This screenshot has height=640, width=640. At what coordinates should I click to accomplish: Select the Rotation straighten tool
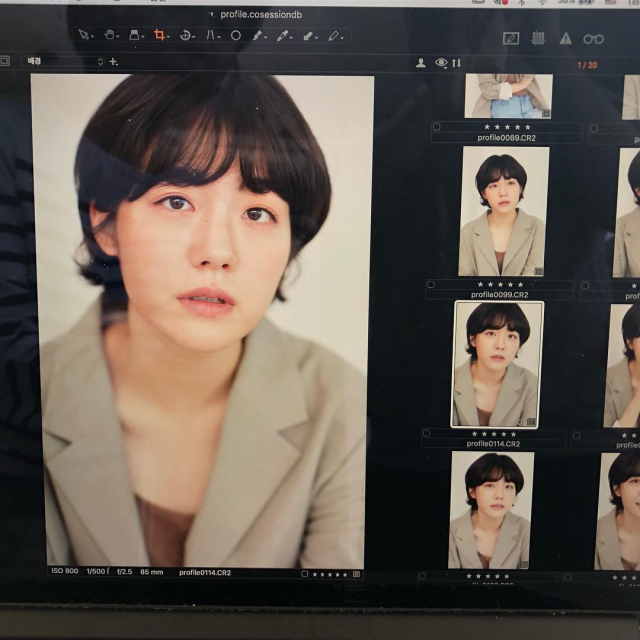pyautogui.click(x=187, y=36)
